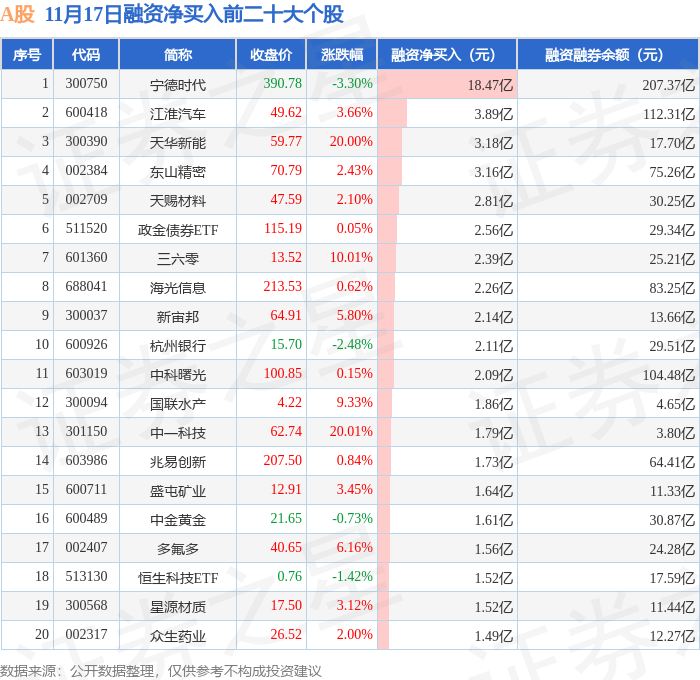Select stock name 江淮汽车

pyautogui.click(x=178, y=113)
